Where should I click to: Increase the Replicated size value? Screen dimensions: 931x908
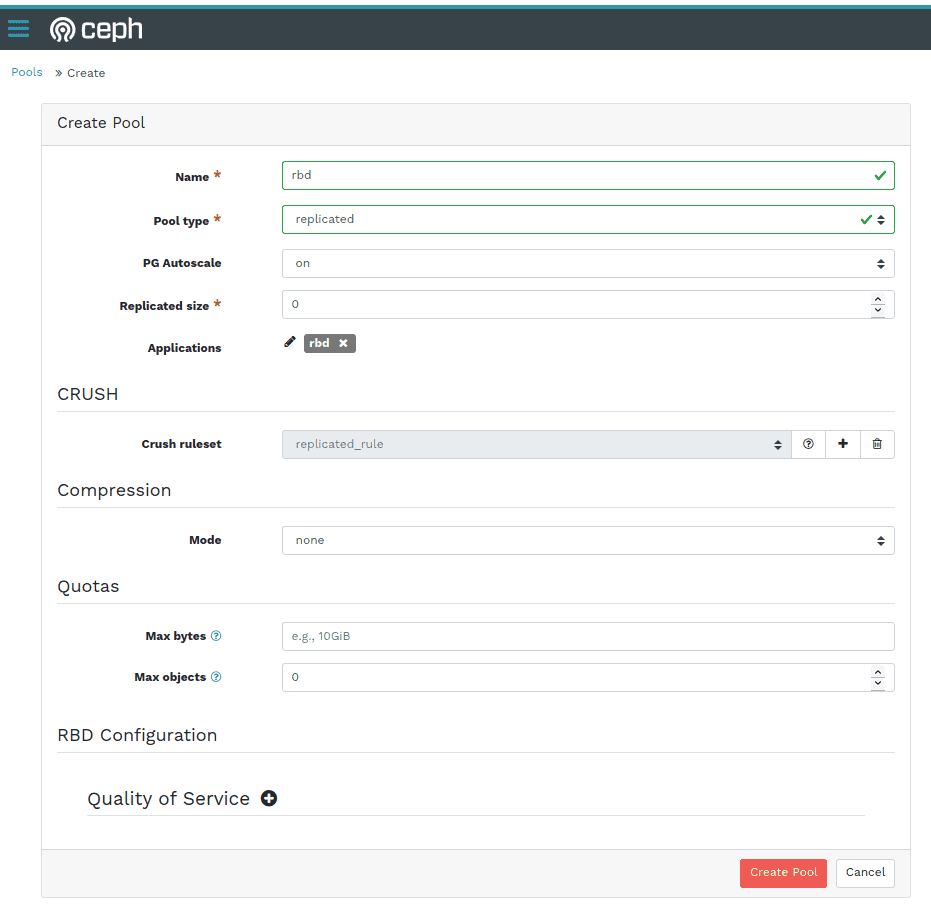(x=878, y=299)
